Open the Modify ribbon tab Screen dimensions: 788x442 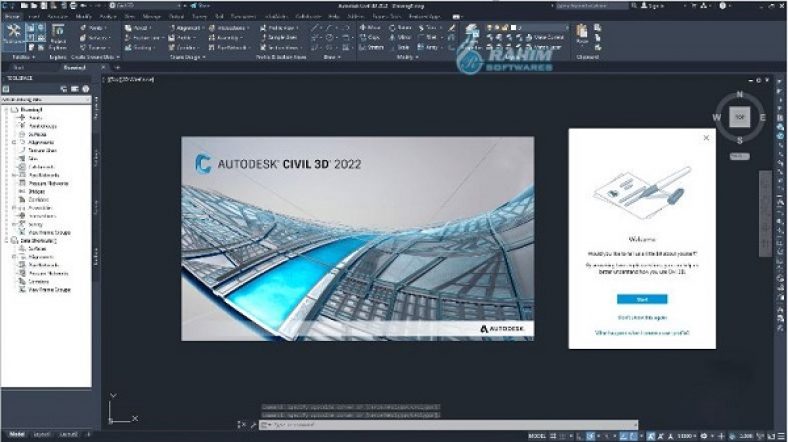(83, 17)
